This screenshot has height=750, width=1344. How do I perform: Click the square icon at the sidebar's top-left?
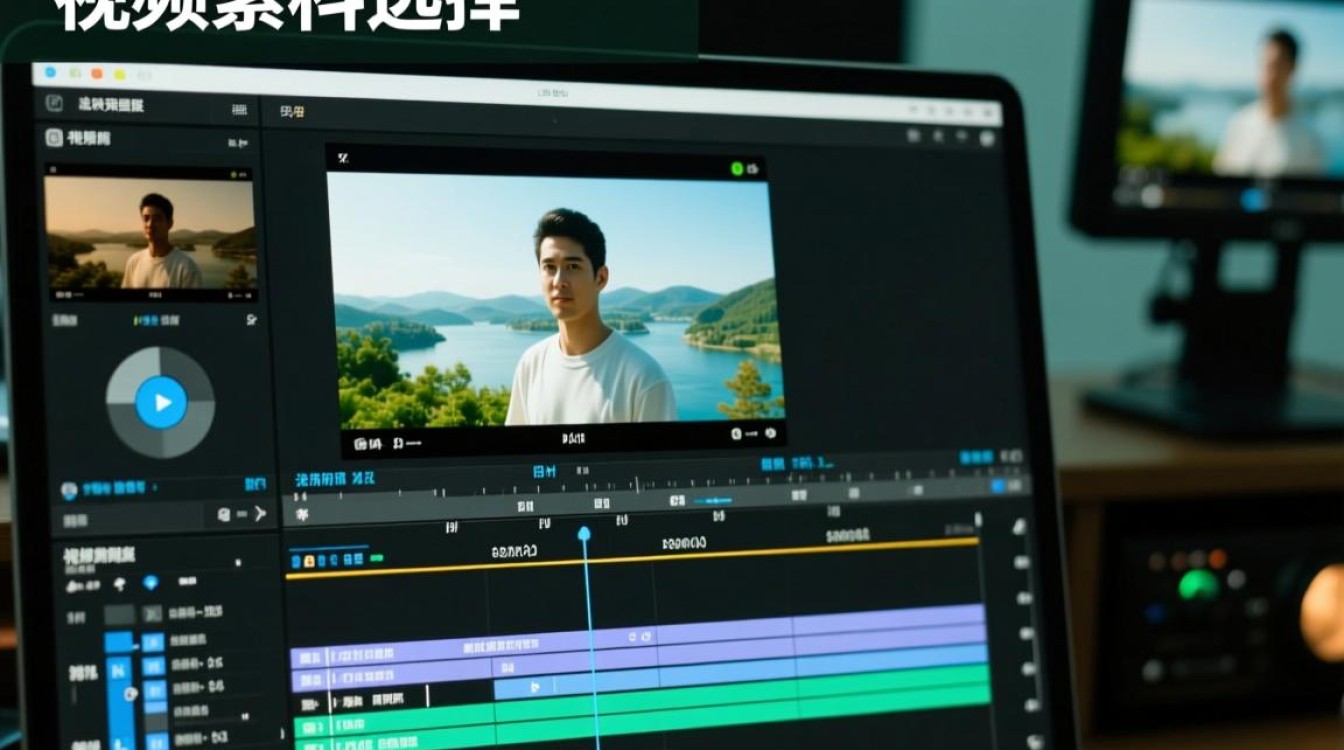[x=55, y=103]
